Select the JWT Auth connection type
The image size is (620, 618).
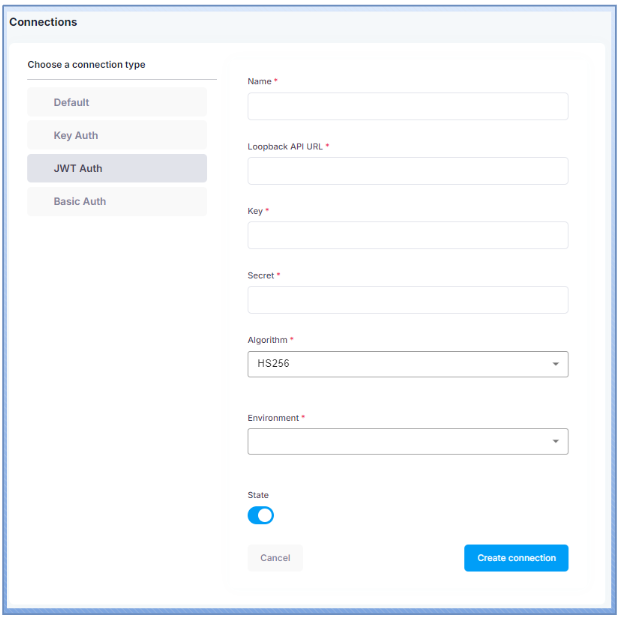pyautogui.click(x=116, y=168)
